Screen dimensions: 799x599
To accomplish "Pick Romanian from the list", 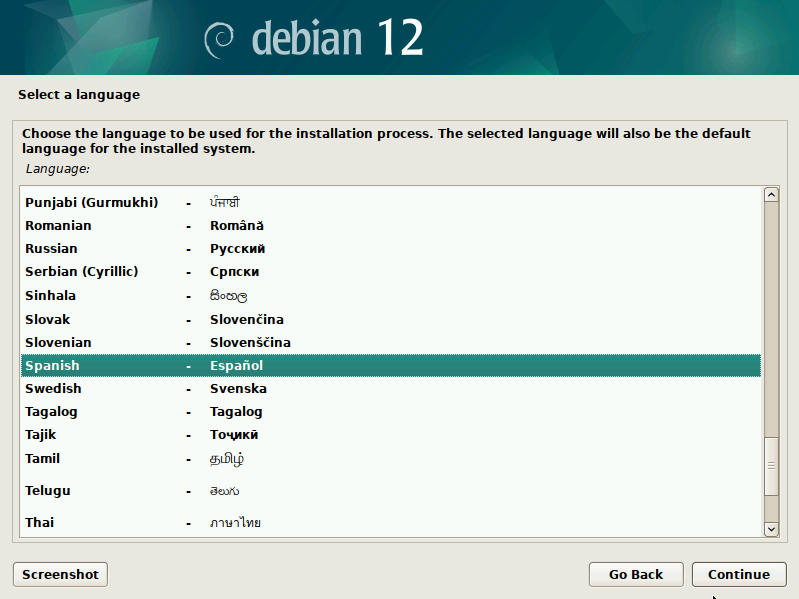I will click(58, 226).
